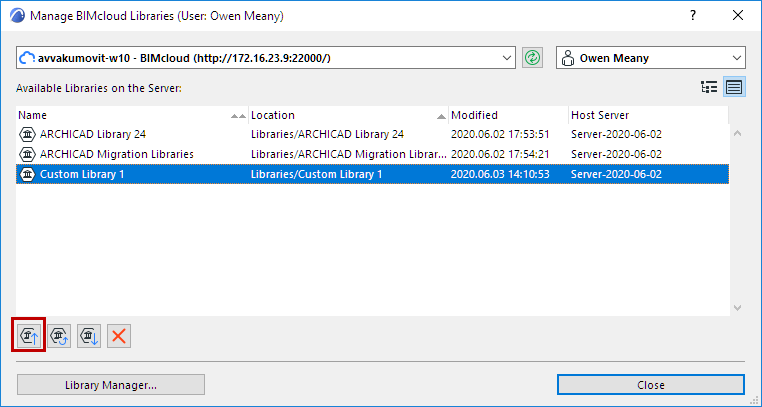Click the Close button
The image size is (762, 407).
click(x=651, y=385)
